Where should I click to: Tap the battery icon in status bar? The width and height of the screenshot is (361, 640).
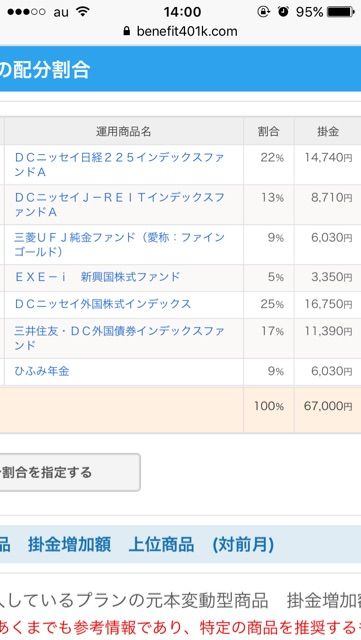(341, 12)
